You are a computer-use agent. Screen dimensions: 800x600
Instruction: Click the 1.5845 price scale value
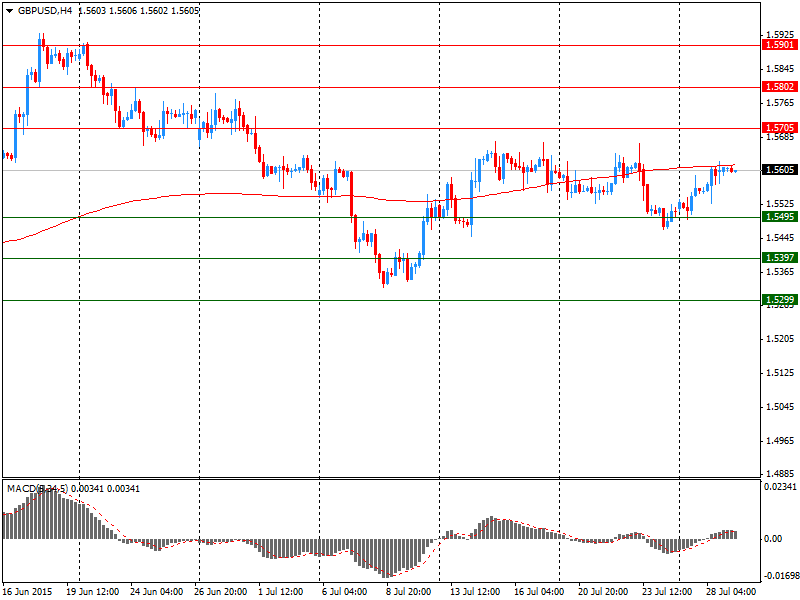click(x=781, y=69)
